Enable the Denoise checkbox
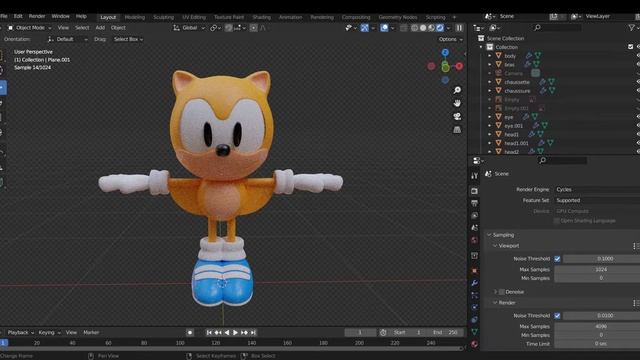The image size is (640, 360). click(x=502, y=292)
